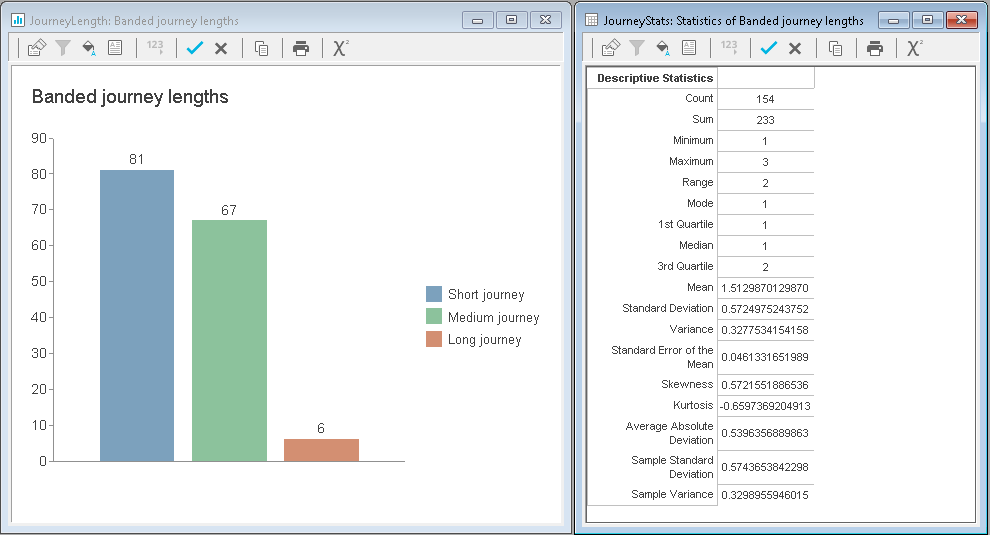Click the chi-square icon in JourneyStats window
Viewport: 990px width, 535px height.
pyautogui.click(x=914, y=48)
